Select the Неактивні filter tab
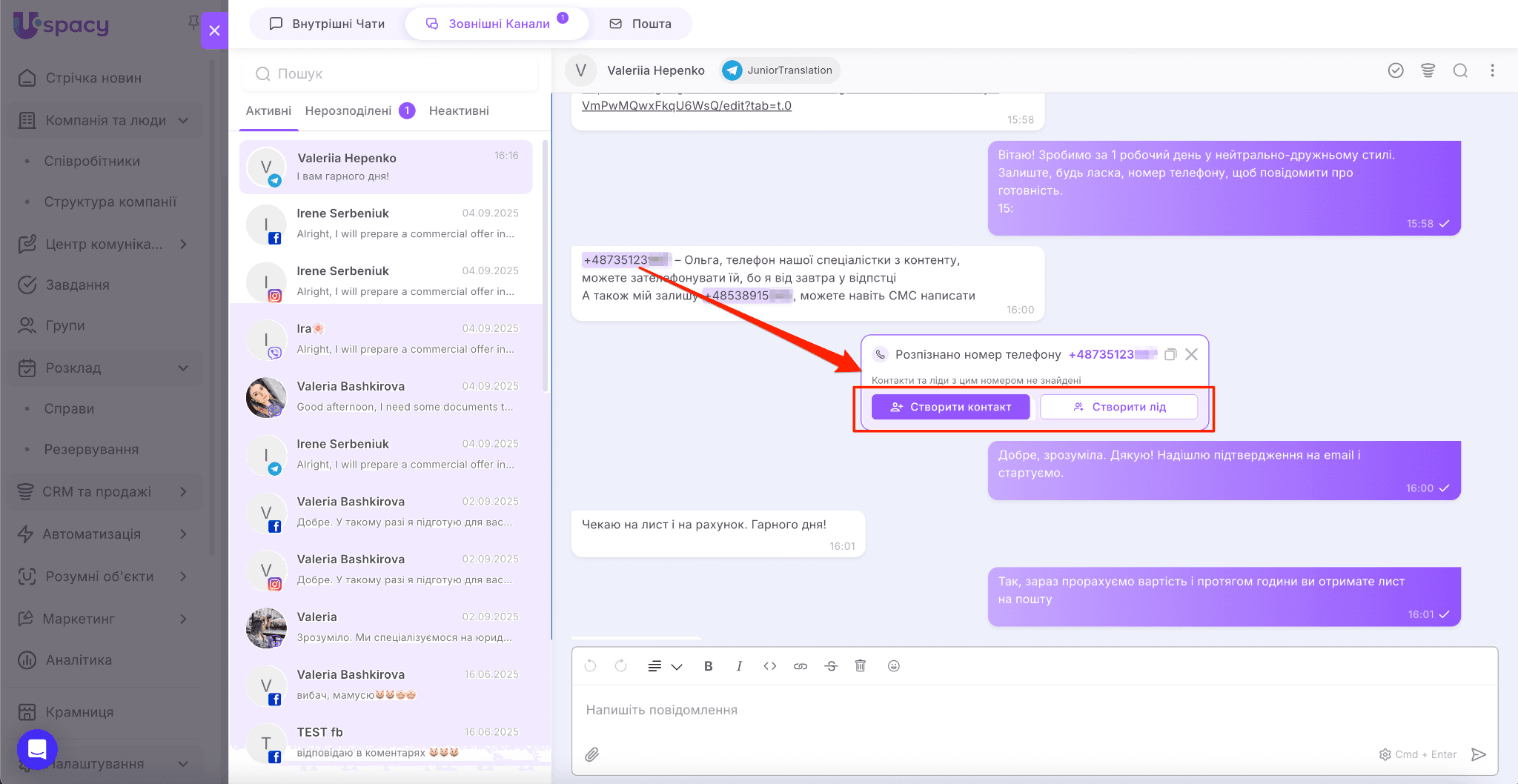This screenshot has height=784, width=1518. [459, 110]
